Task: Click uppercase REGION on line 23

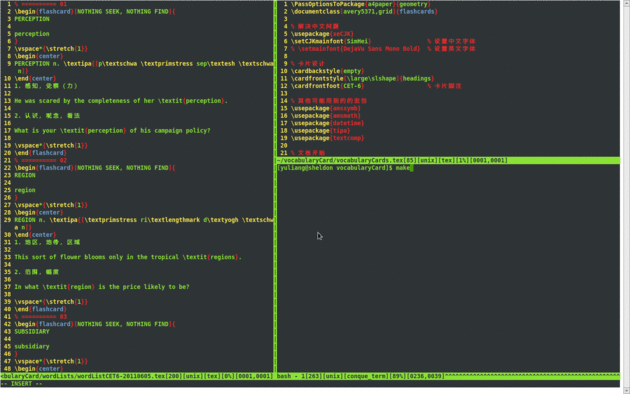Action: 25,175
